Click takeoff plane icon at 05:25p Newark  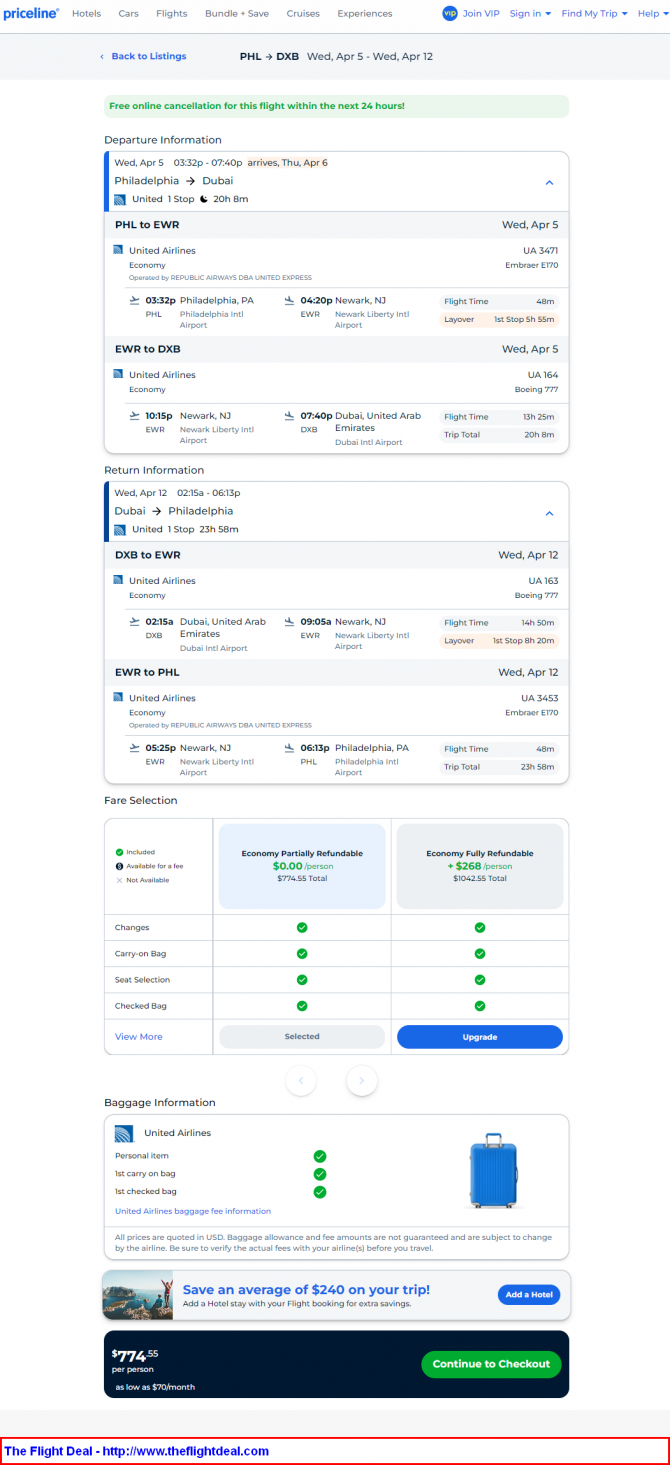[x=135, y=747]
